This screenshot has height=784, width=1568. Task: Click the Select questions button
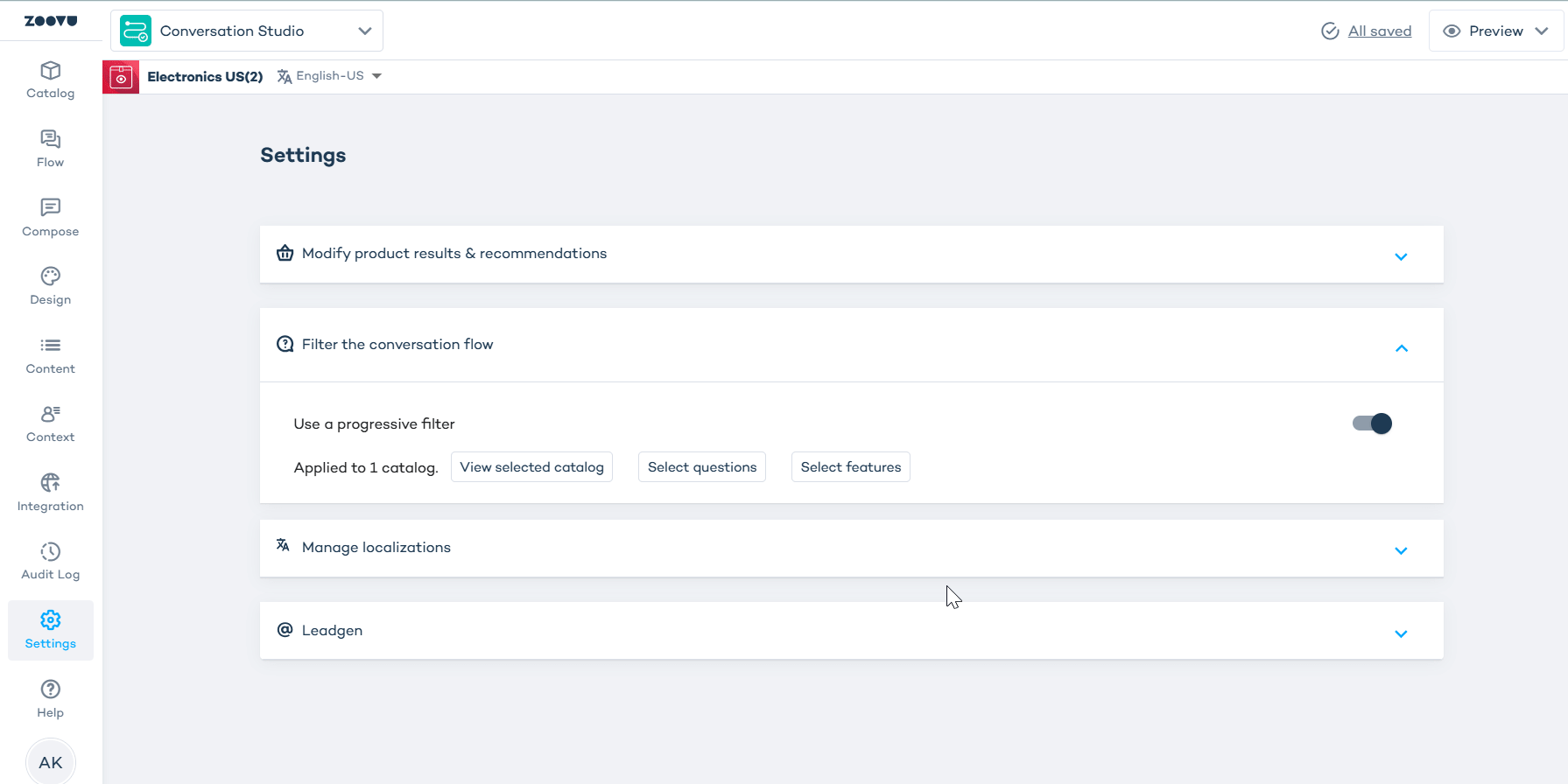[702, 467]
